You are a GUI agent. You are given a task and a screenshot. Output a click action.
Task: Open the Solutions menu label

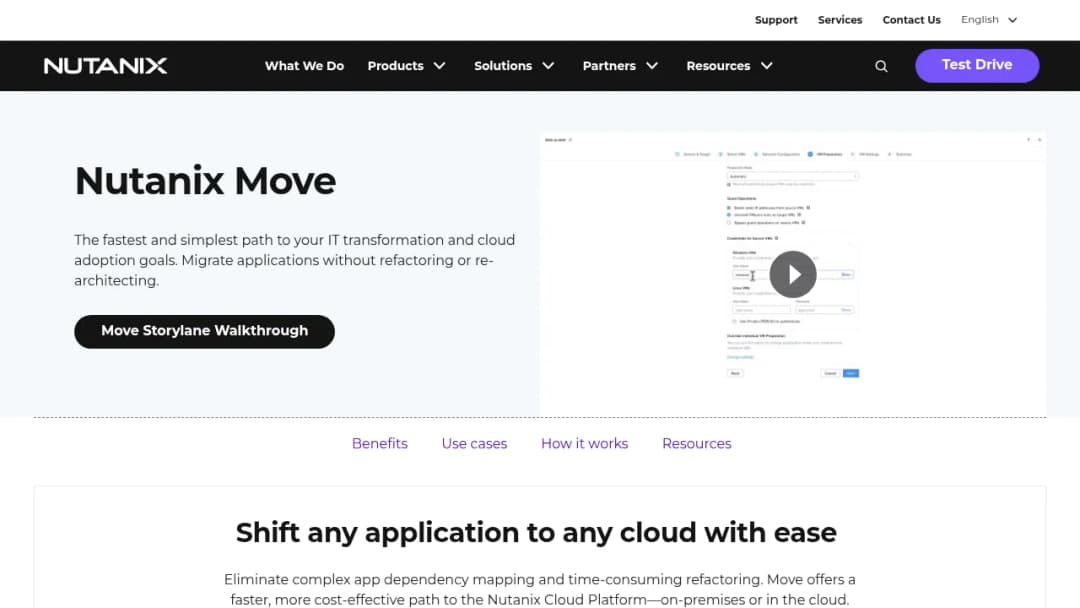click(x=503, y=65)
